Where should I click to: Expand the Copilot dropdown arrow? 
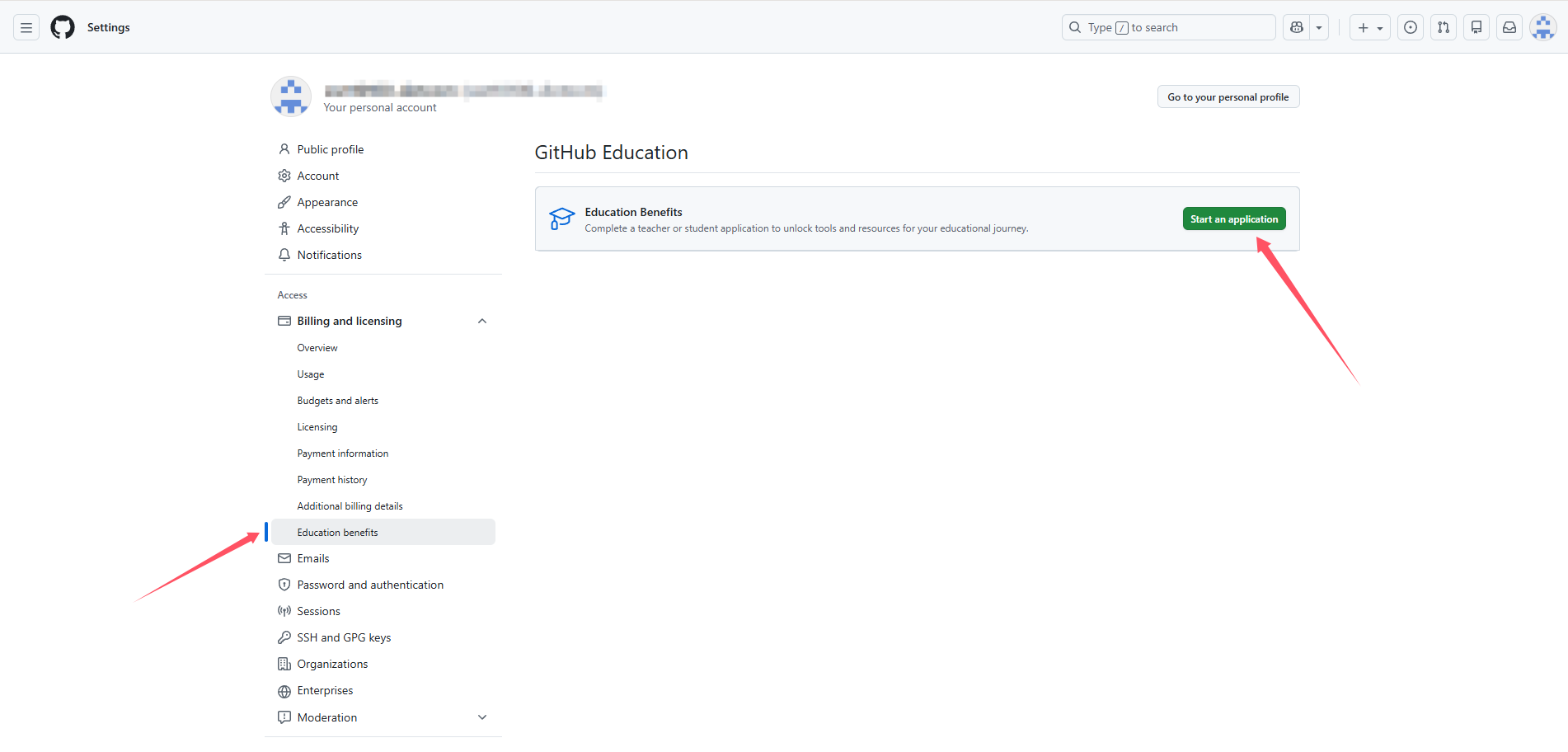click(x=1319, y=27)
